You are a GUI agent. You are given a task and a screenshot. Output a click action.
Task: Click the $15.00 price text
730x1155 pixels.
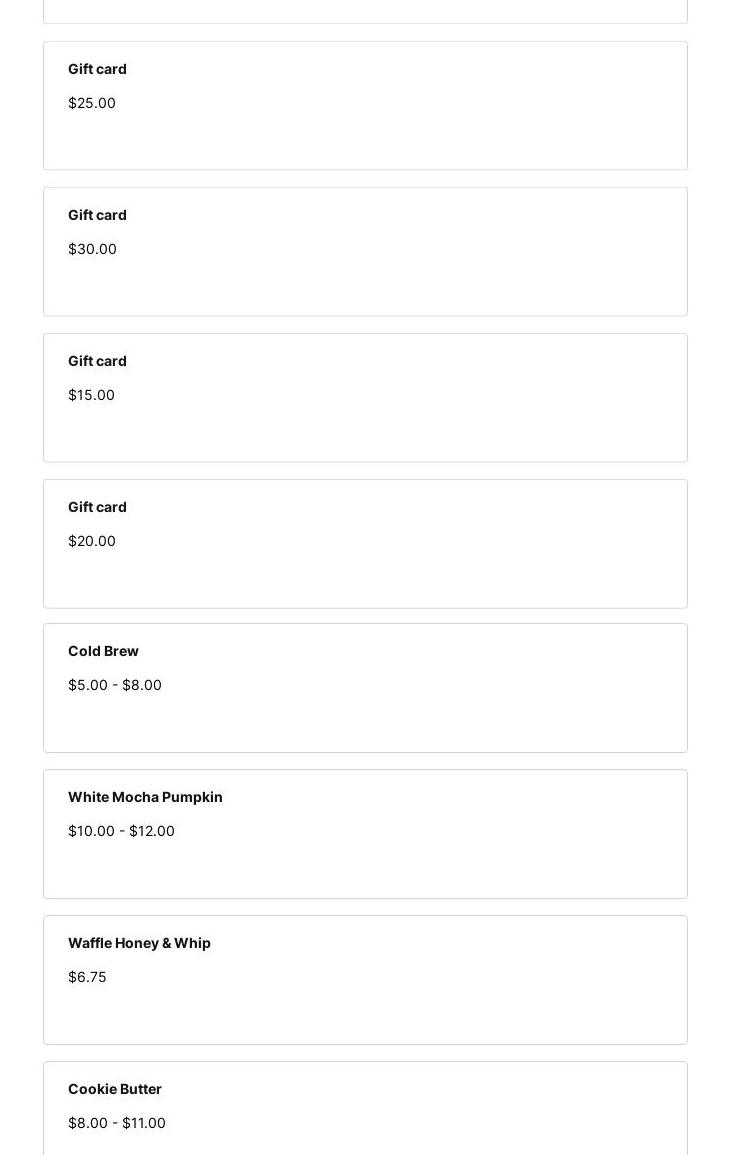pyautogui.click(x=91, y=395)
